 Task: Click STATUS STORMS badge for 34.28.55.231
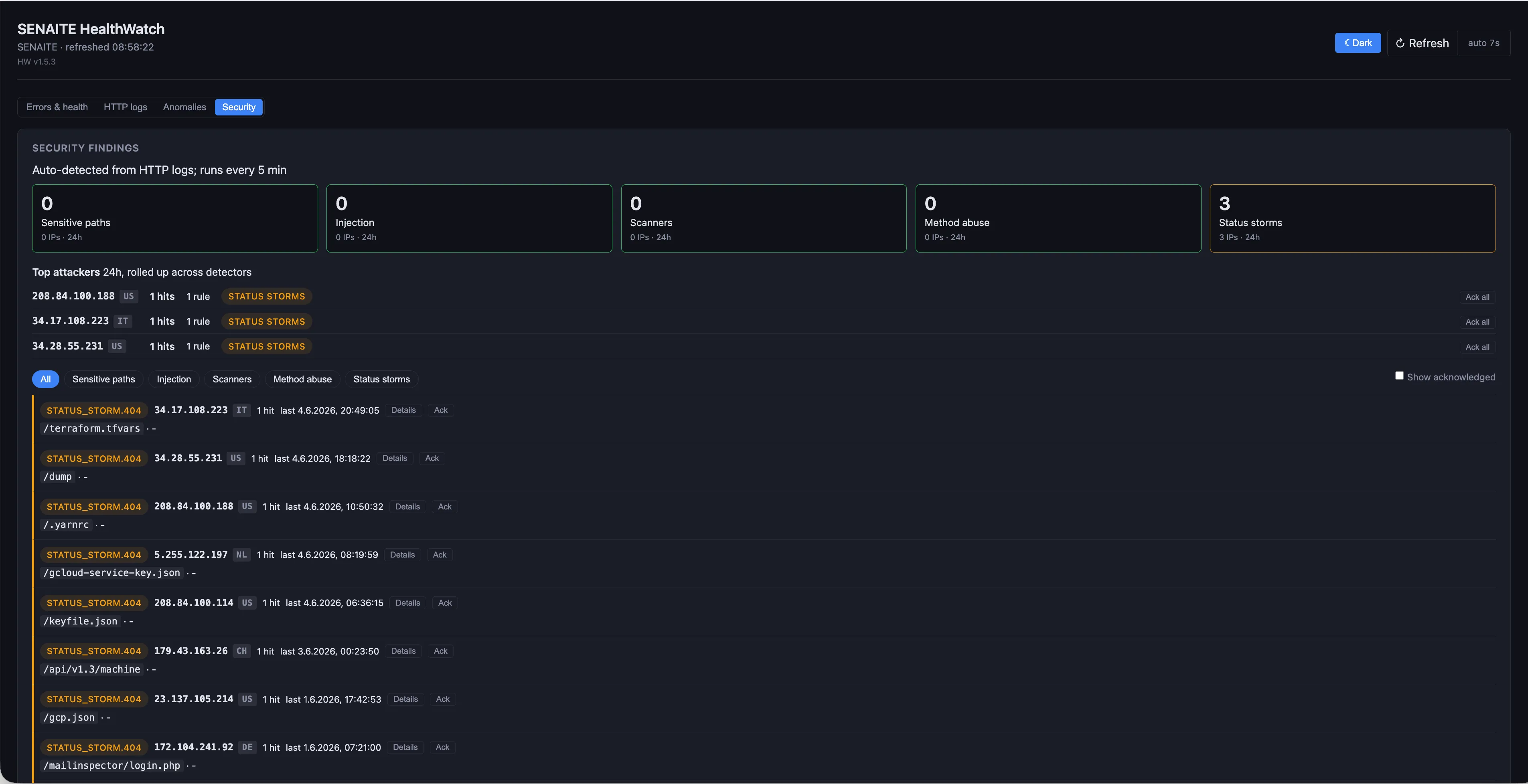pyautogui.click(x=266, y=346)
